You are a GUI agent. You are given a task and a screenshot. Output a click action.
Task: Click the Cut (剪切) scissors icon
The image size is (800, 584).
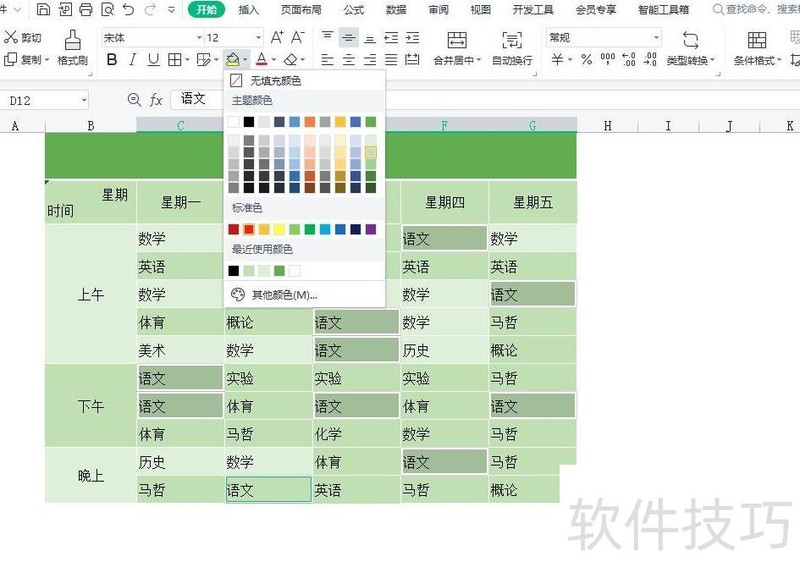10,38
